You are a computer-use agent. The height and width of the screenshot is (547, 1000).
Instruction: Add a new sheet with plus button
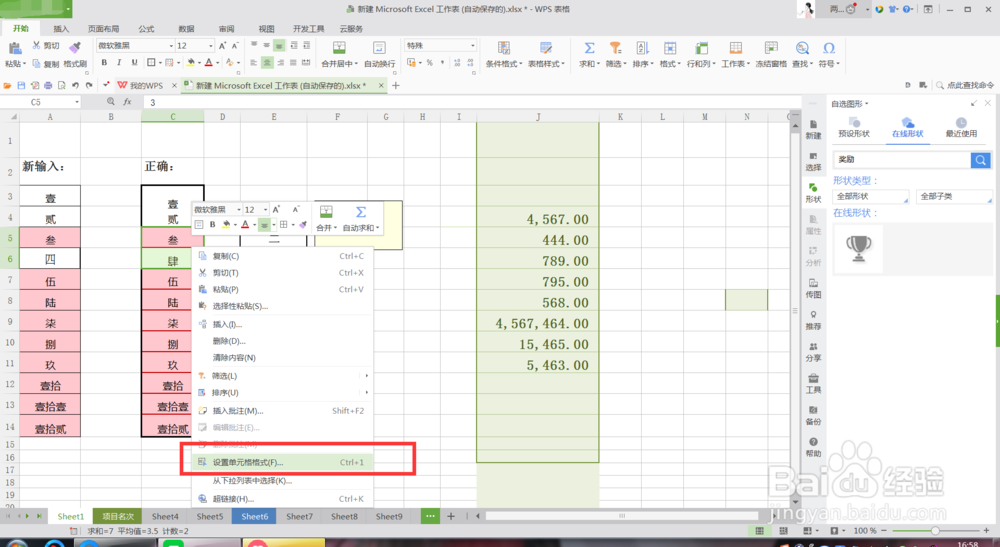click(451, 516)
